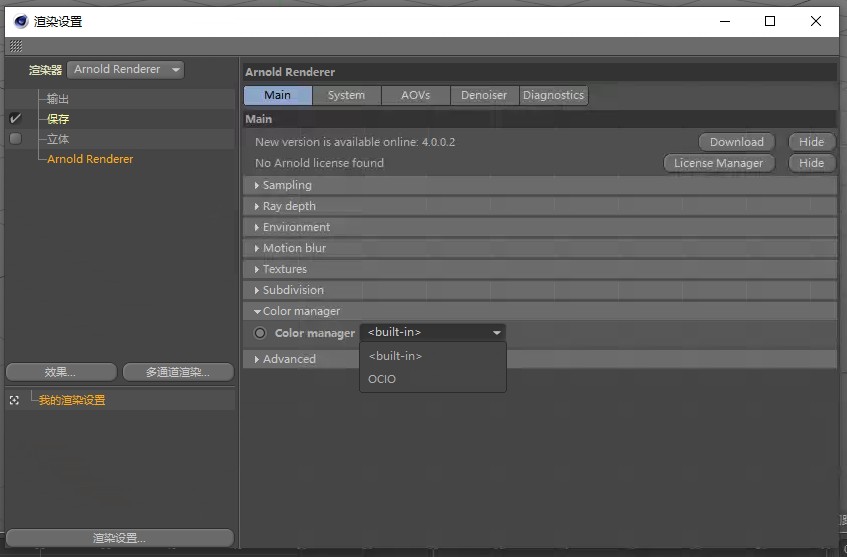Select 立体 in the settings tree
The image size is (847, 557).
pyautogui.click(x=58, y=139)
